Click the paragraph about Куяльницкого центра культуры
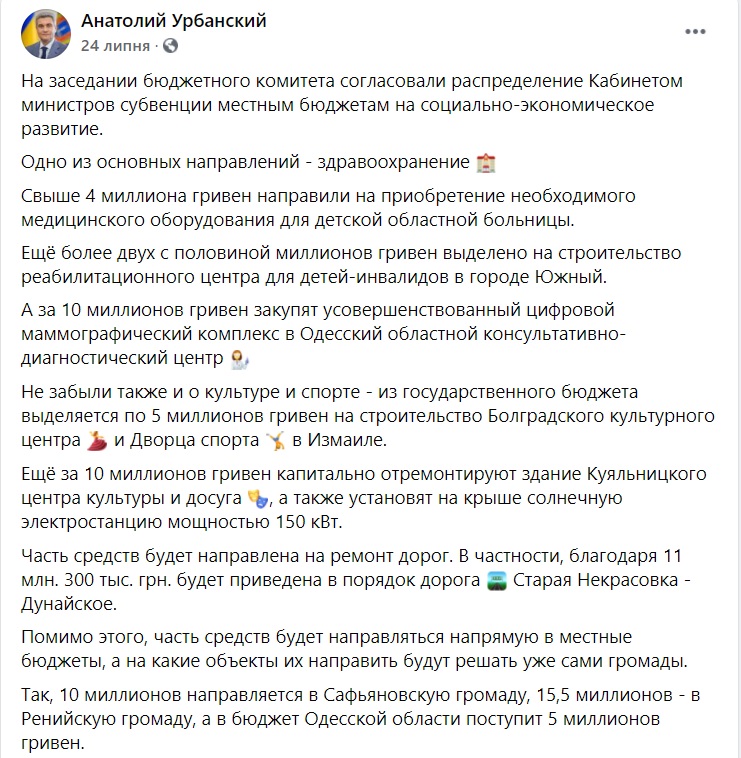Screen dimensions: 741x758 pos(364,498)
